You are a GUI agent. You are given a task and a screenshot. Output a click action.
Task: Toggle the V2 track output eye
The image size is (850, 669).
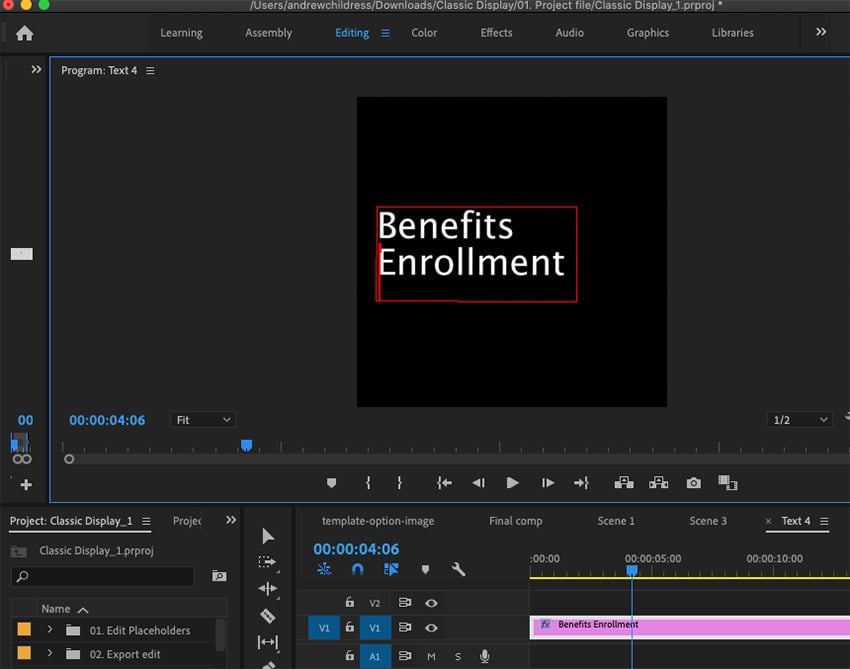coord(433,603)
